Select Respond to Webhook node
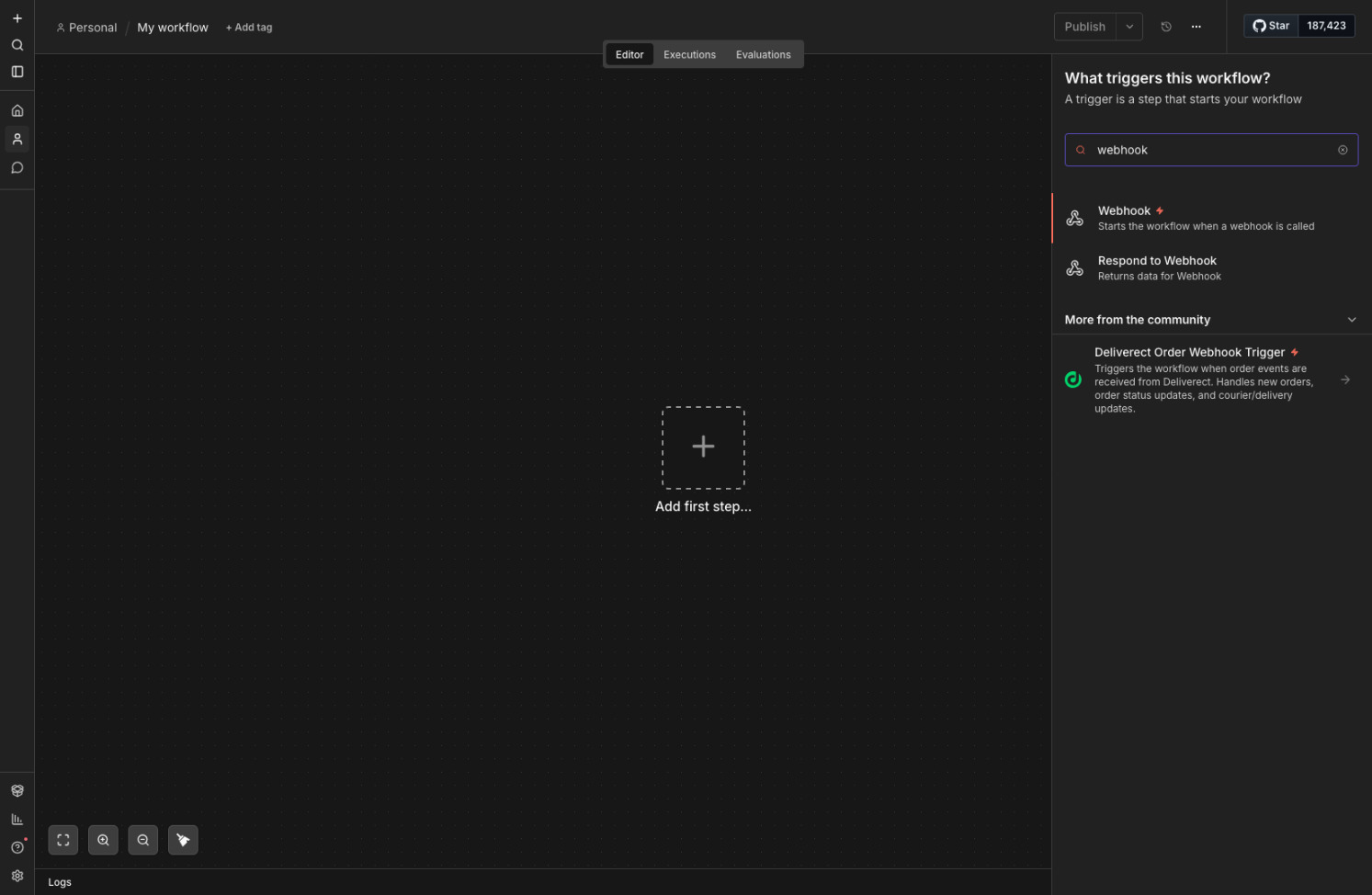The height and width of the screenshot is (895, 1372). tap(1211, 268)
